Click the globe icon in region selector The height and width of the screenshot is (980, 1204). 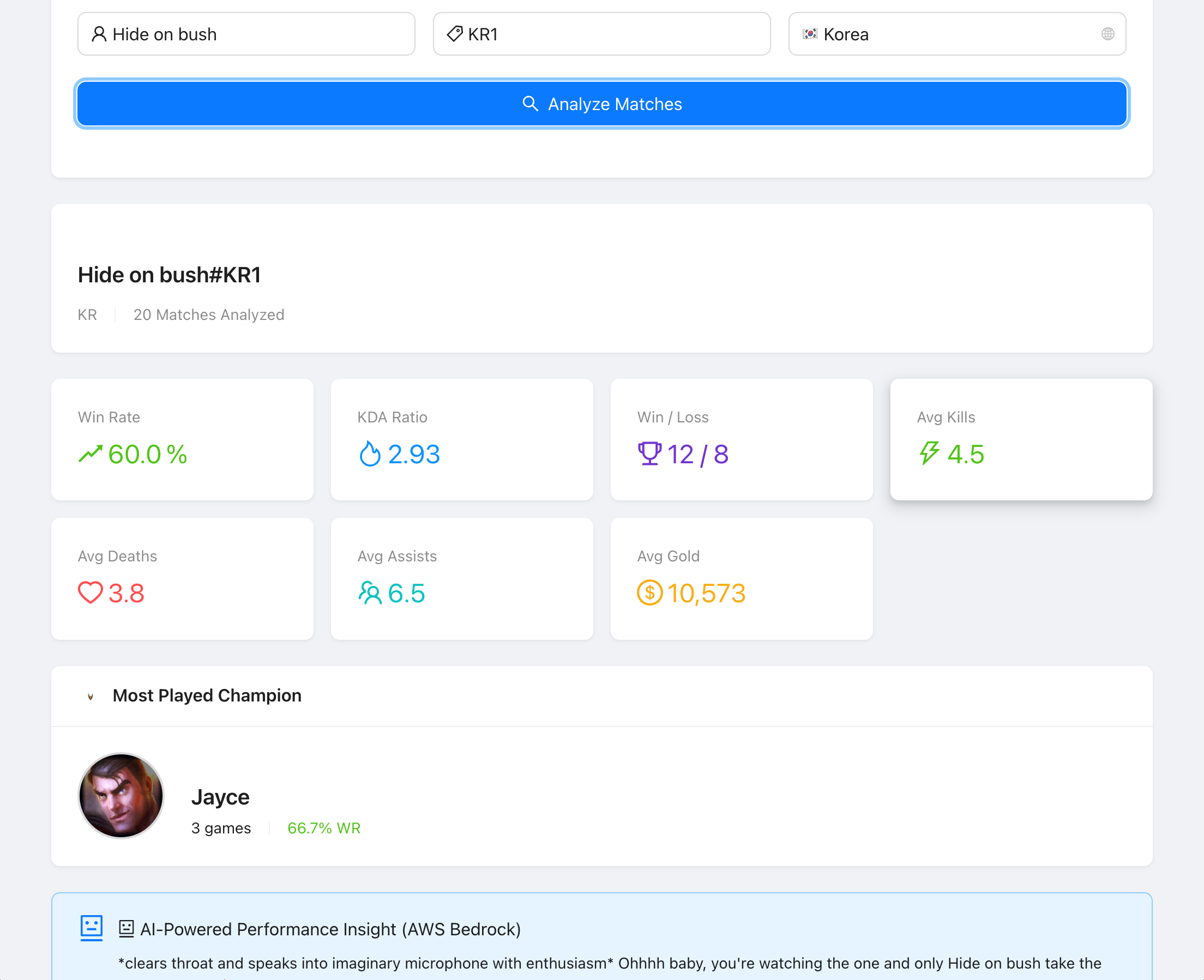pos(1107,34)
